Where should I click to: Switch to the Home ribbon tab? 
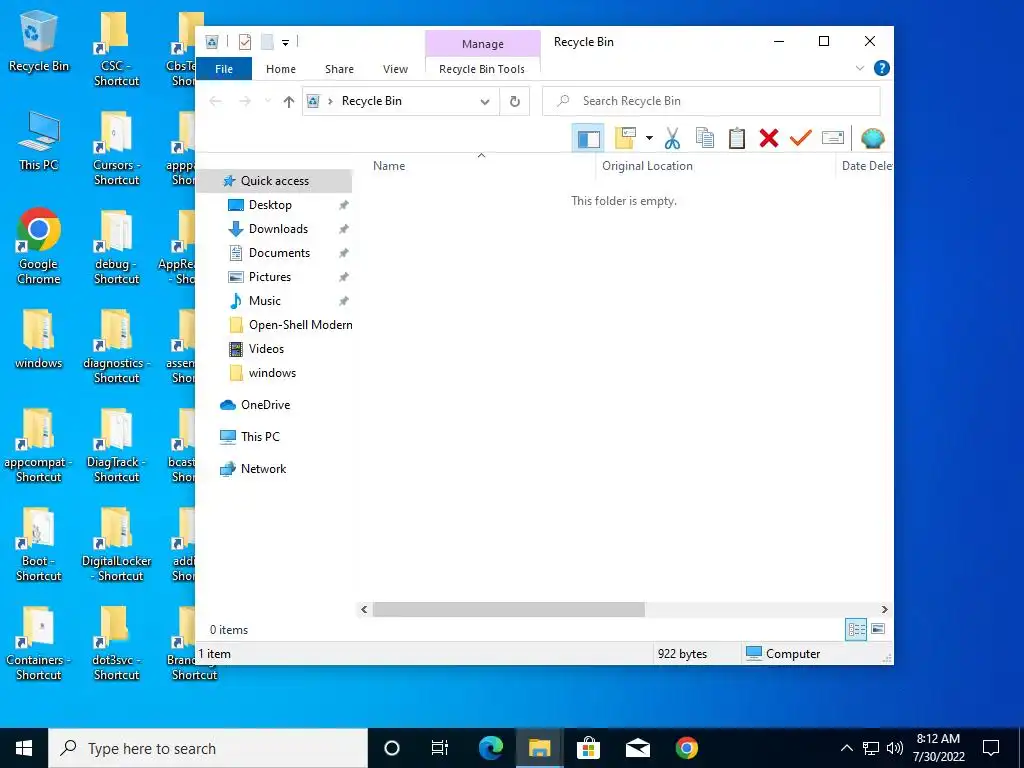281,69
